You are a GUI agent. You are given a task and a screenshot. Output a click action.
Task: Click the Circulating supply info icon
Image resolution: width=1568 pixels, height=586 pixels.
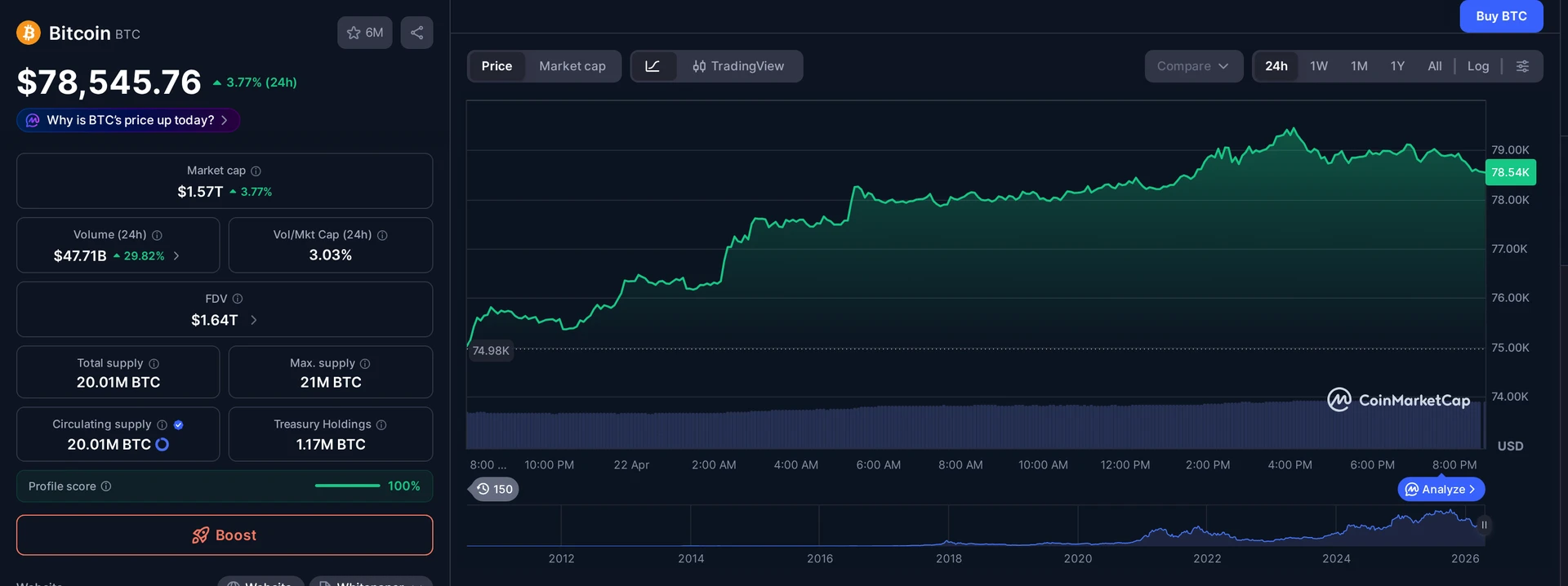point(162,424)
